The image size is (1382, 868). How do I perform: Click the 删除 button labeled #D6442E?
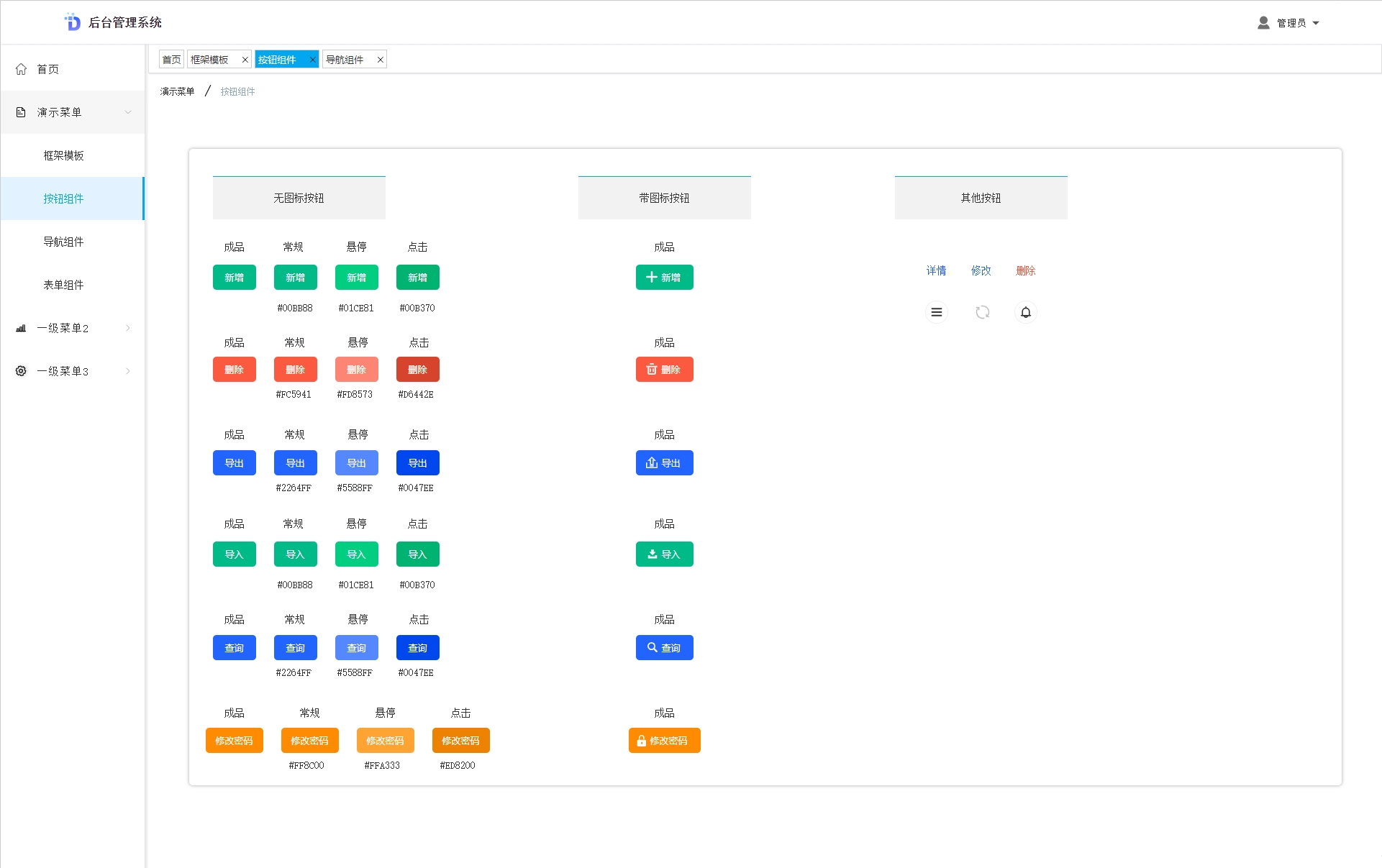418,370
